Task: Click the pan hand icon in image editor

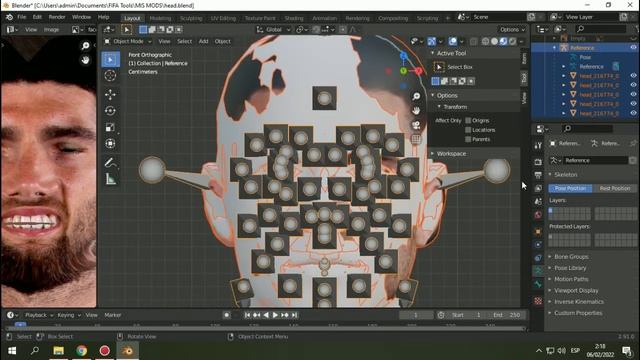Action: pos(85,60)
